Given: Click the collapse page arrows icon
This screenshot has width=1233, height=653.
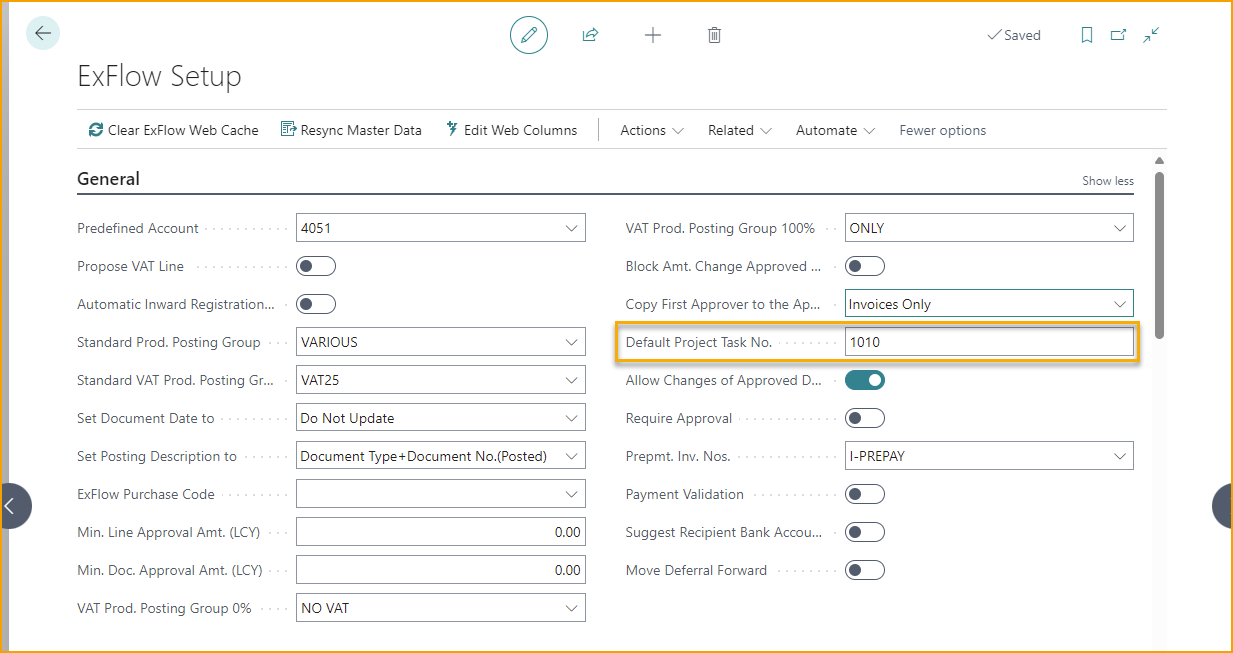Looking at the screenshot, I should click(x=1151, y=35).
